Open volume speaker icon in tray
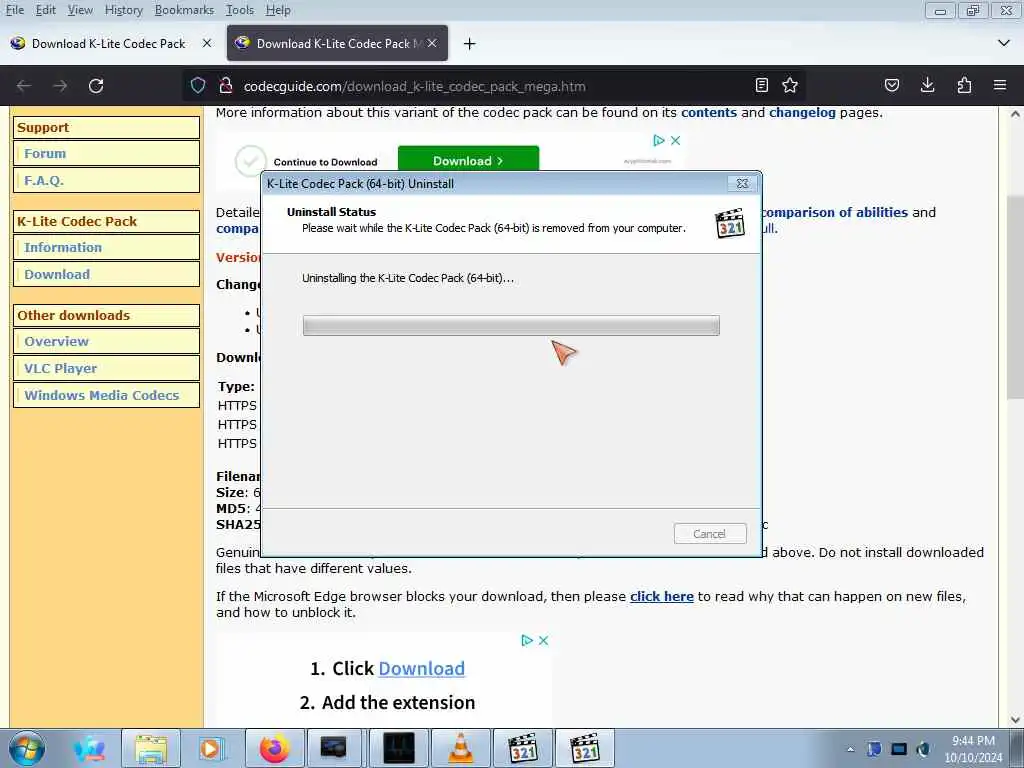 point(923,749)
